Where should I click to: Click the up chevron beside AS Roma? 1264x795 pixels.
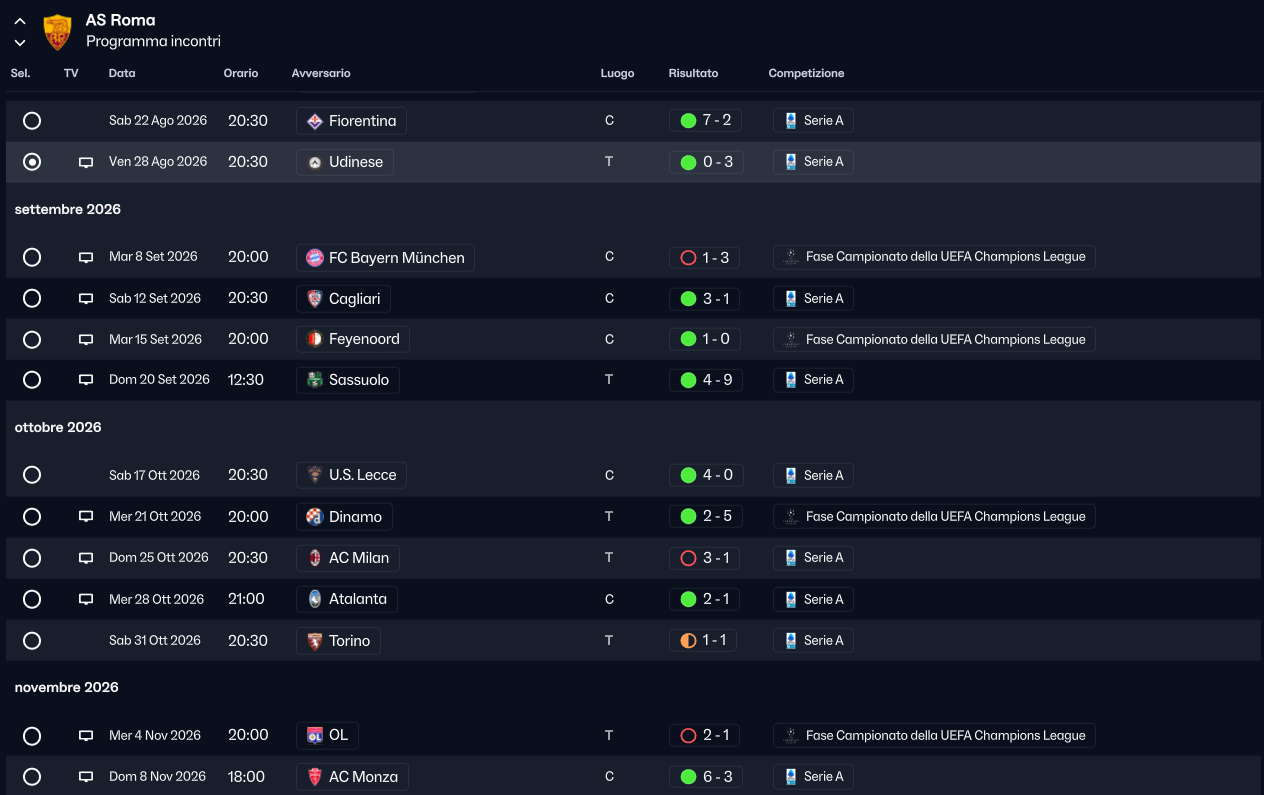point(20,21)
